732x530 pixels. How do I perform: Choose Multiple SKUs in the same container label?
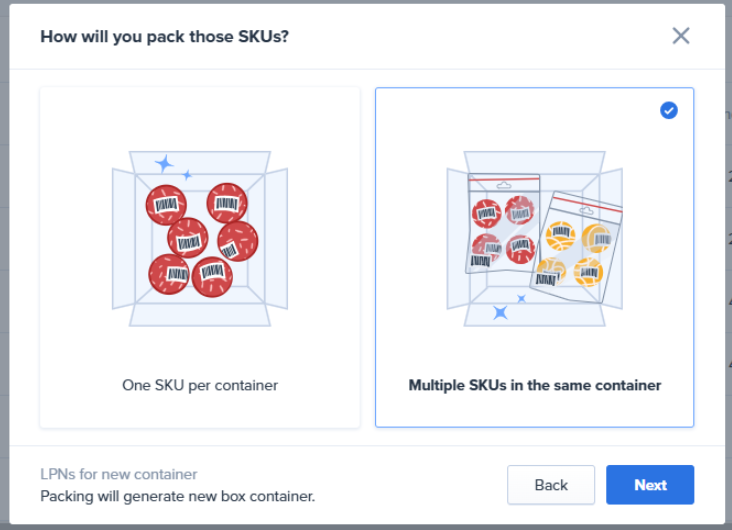(534, 385)
